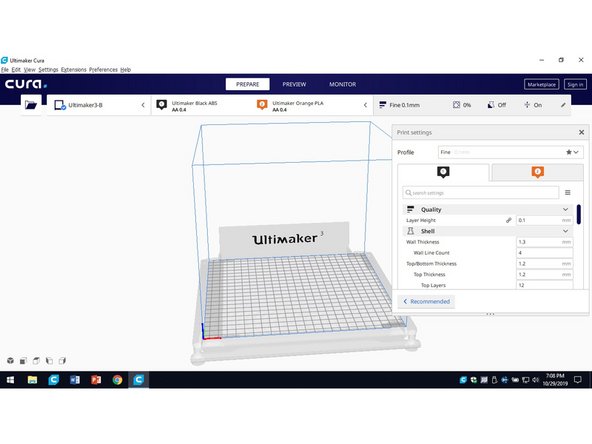Image resolution: width=592 pixels, height=444 pixels.
Task: Click the magnifier icon in search settings
Action: [408, 193]
